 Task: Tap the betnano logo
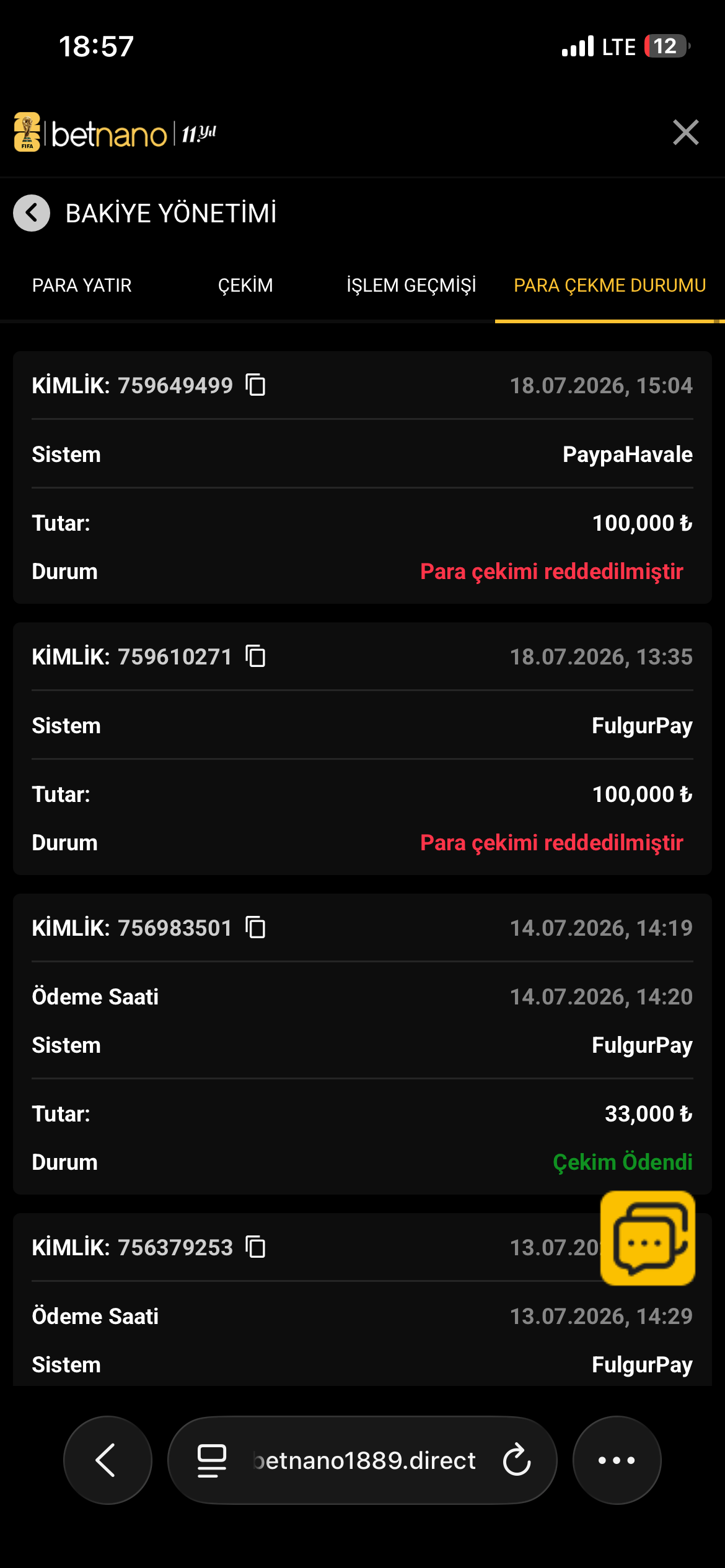tap(115, 133)
